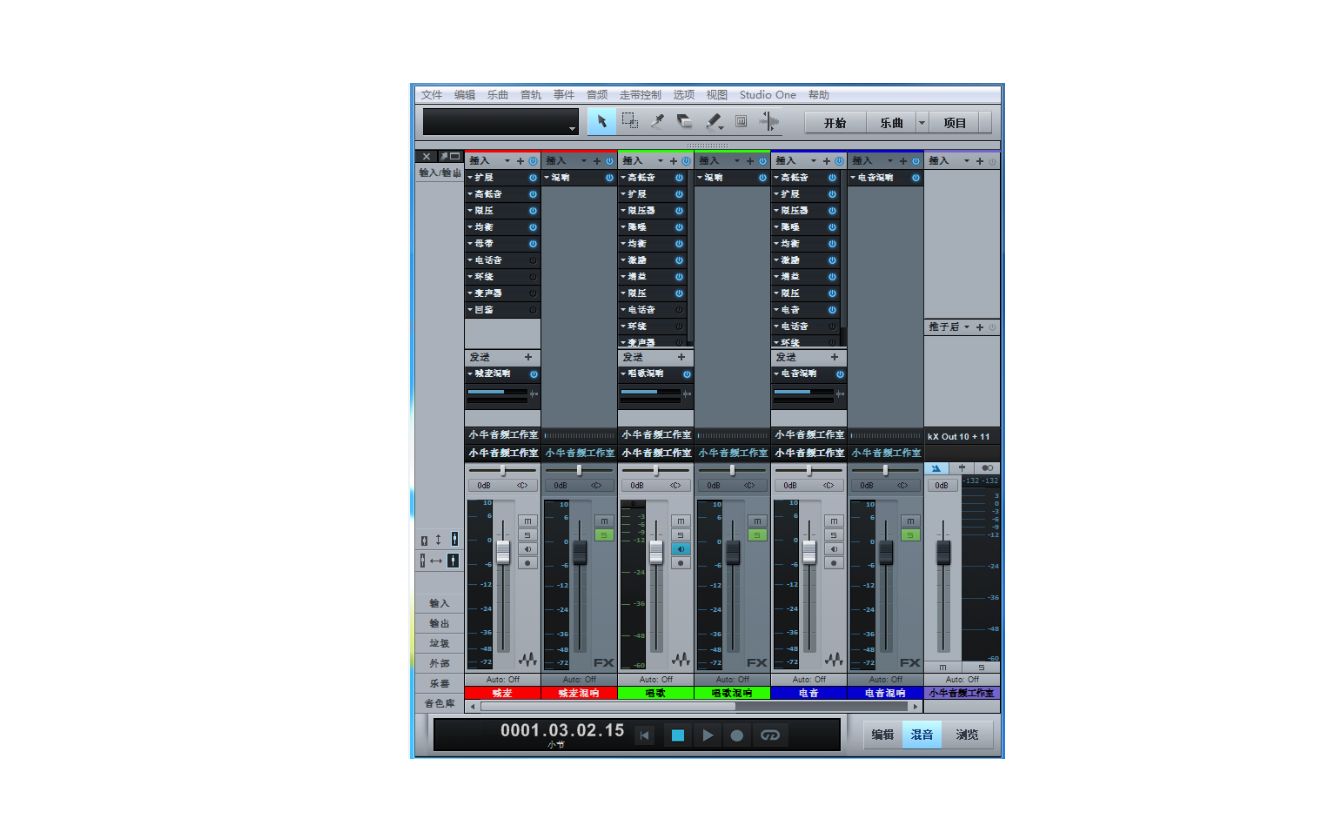
Task: Click the 音色库 button on the left
Action: tap(440, 703)
